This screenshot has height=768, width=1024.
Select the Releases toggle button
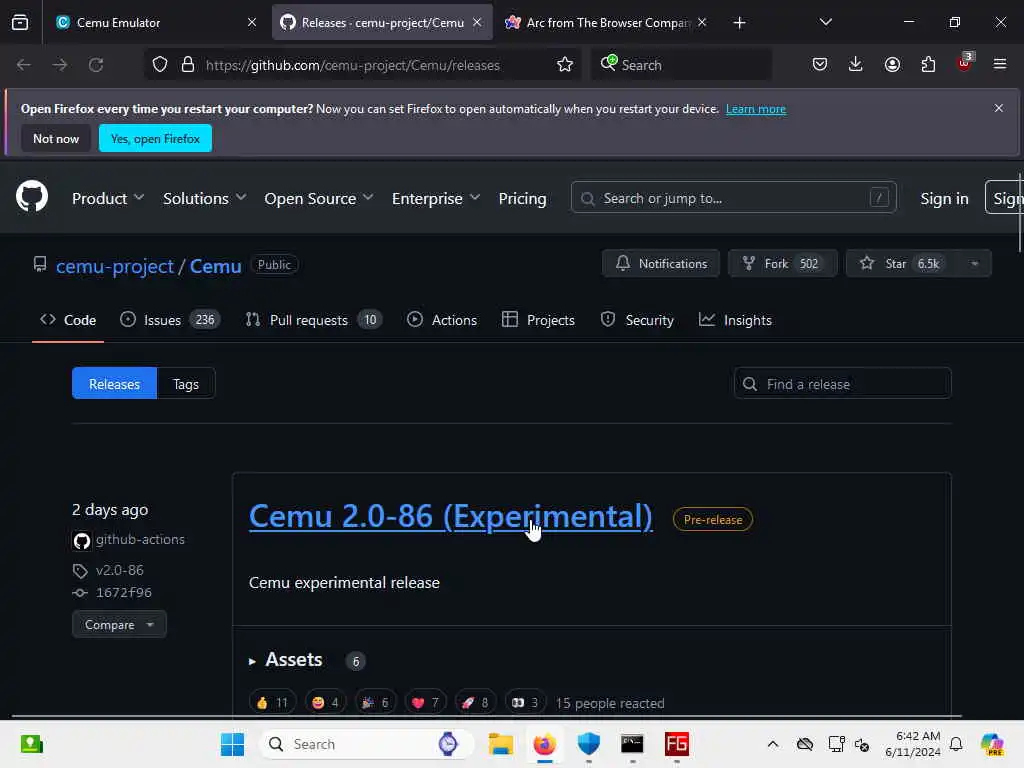coord(114,384)
